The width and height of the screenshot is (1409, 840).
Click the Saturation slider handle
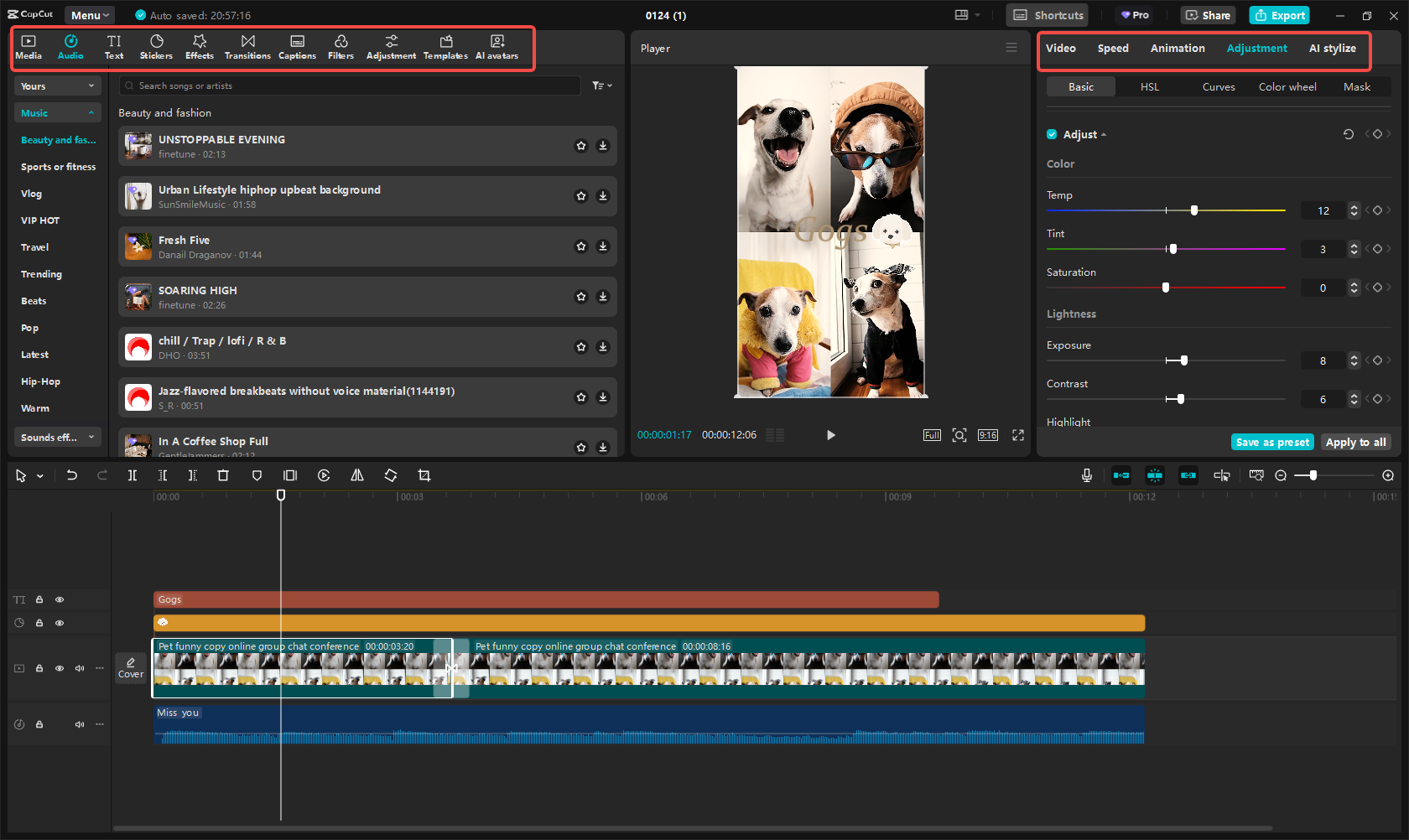pos(1166,288)
